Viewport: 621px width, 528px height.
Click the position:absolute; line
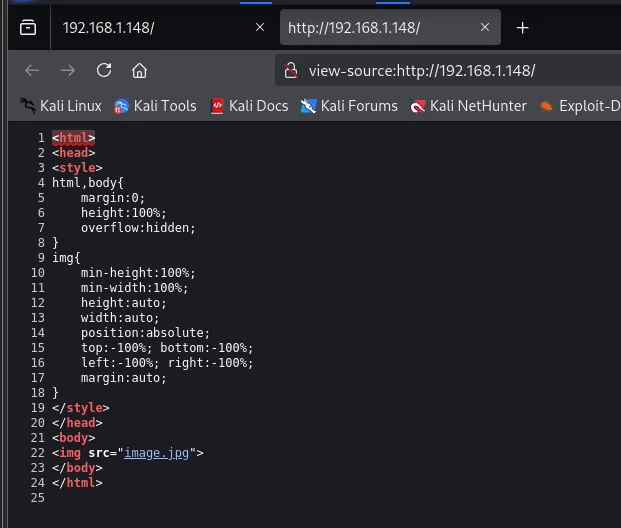[x=145, y=333]
